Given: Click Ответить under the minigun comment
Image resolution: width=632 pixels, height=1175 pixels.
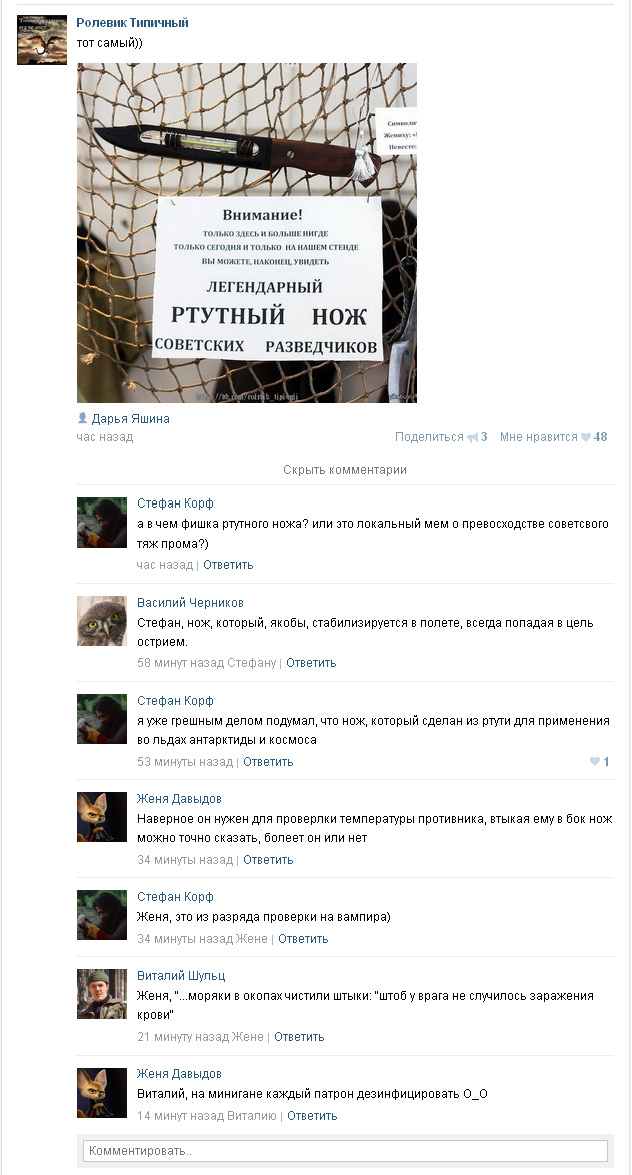Looking at the screenshot, I should tap(312, 1116).
